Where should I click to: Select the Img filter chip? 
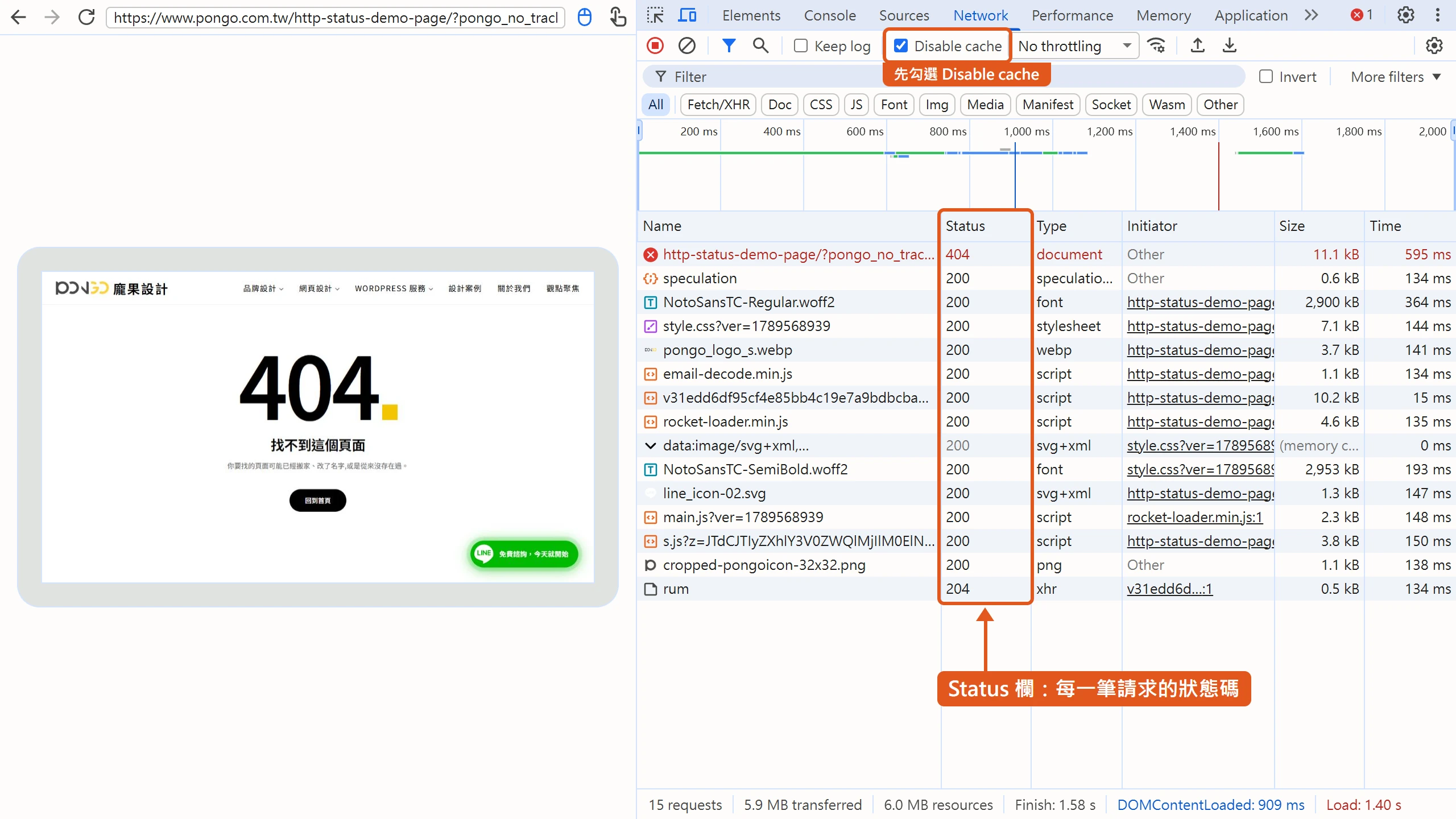pos(937,105)
